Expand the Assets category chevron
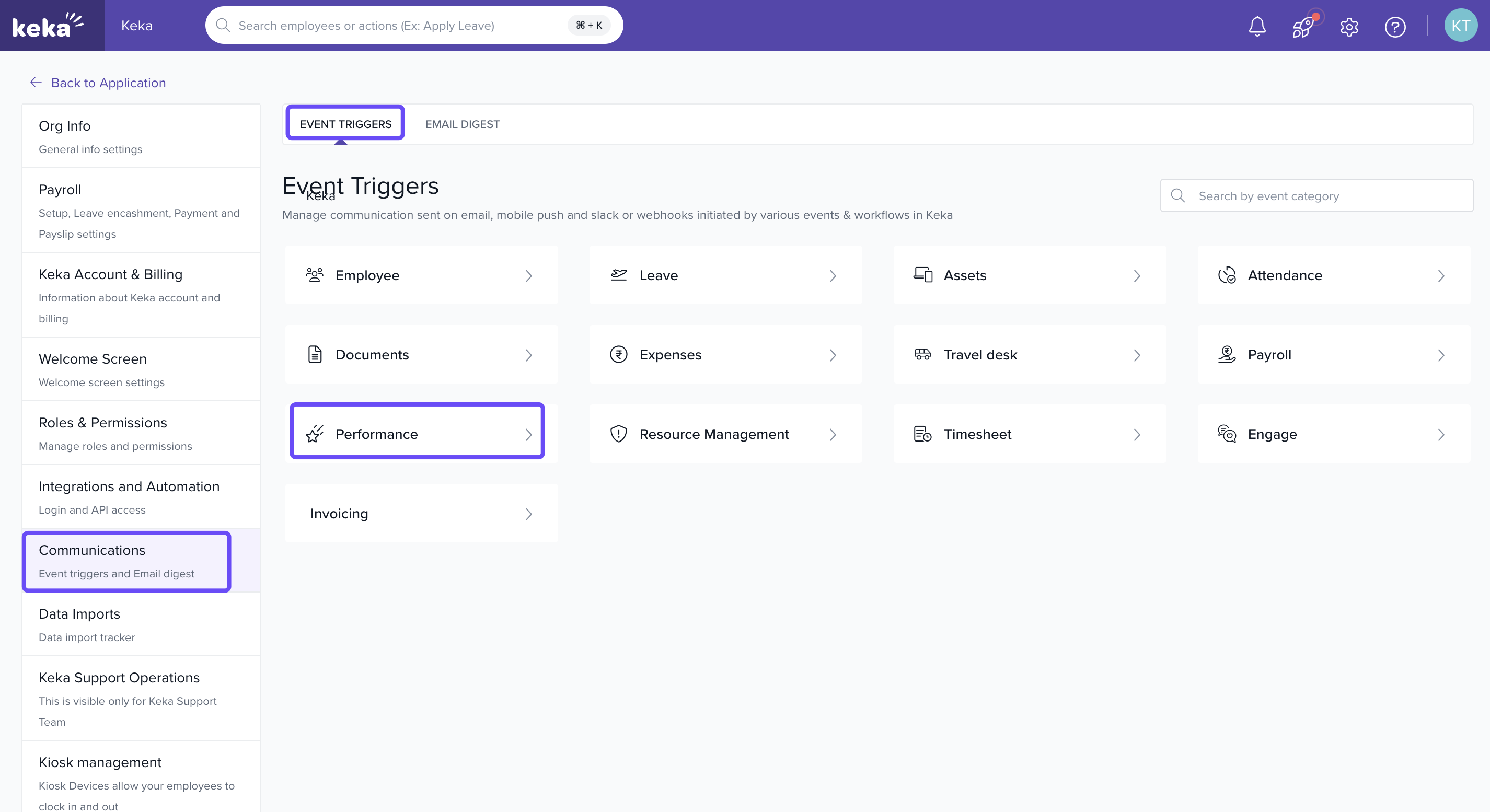The image size is (1490, 812). pos(1137,276)
